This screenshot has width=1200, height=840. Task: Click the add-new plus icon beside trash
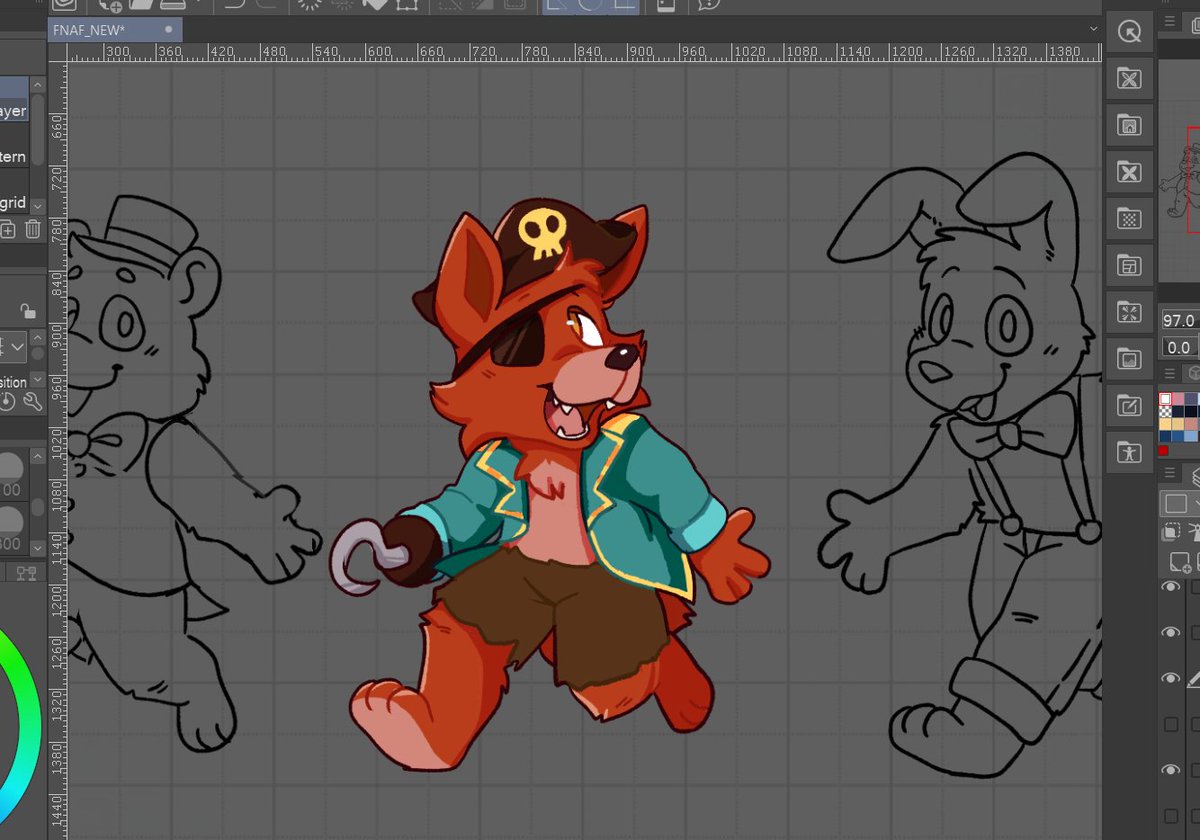(8, 229)
